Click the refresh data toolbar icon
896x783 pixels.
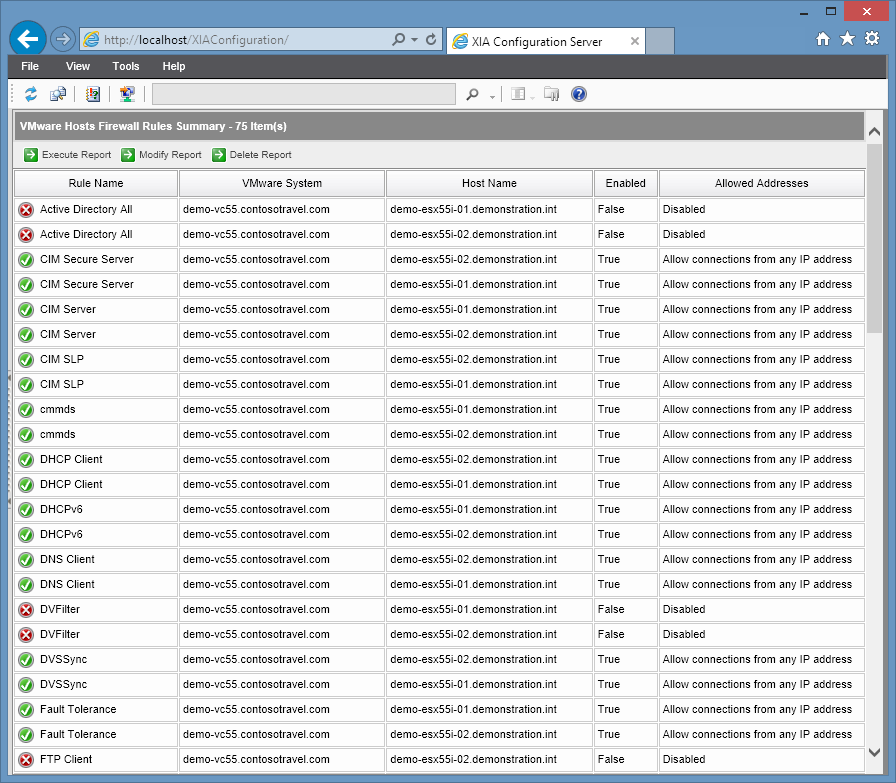(31, 93)
